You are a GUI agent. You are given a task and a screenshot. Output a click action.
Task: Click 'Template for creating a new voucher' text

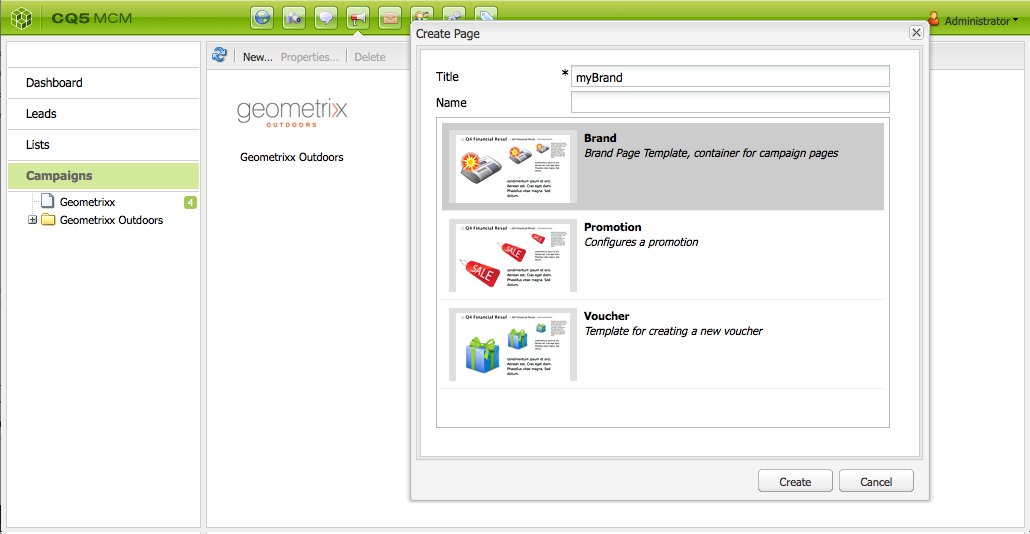pyautogui.click(x=673, y=331)
